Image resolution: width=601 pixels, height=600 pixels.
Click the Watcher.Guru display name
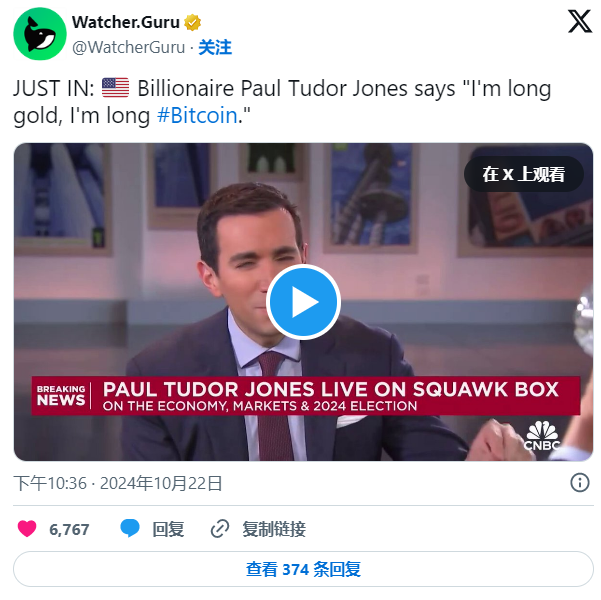126,22
